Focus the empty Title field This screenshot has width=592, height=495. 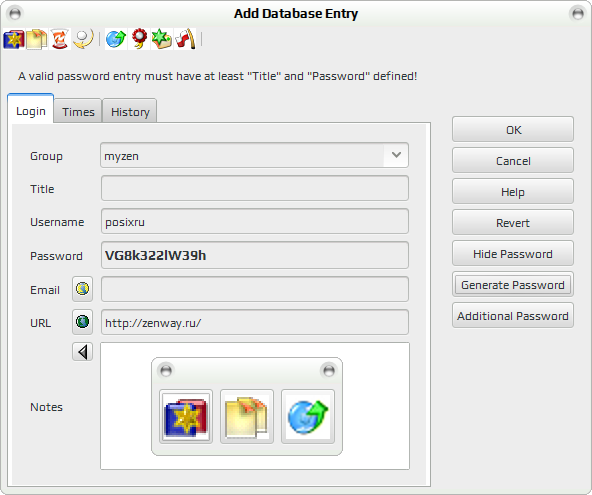255,188
